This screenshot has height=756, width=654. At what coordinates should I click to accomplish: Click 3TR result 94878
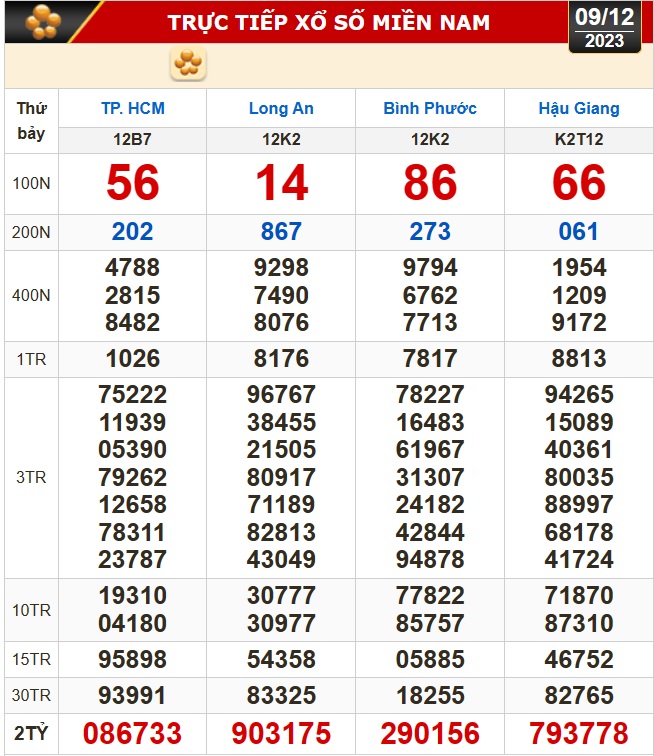pos(430,559)
